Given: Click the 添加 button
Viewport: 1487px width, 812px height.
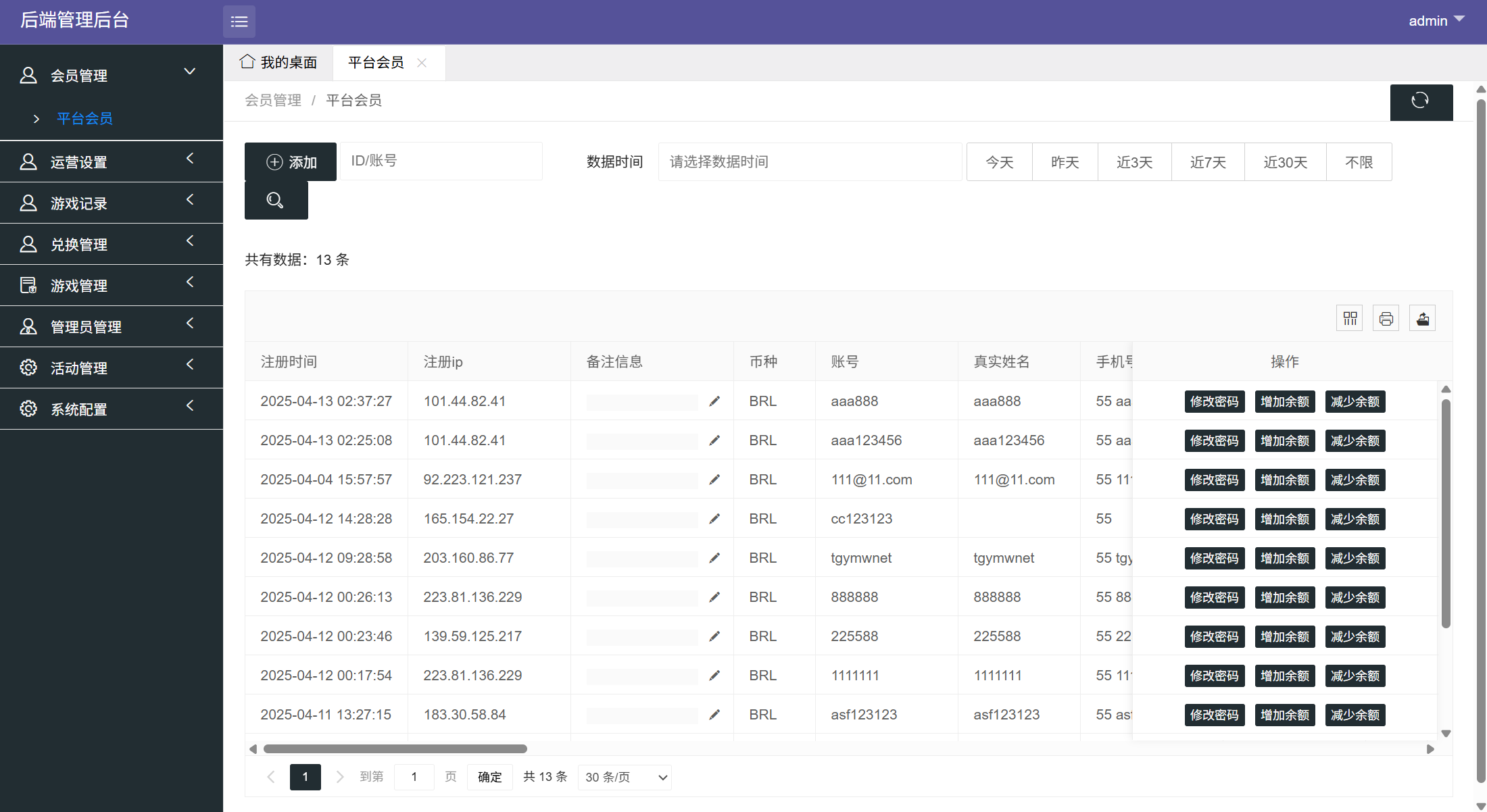Looking at the screenshot, I should [x=291, y=162].
